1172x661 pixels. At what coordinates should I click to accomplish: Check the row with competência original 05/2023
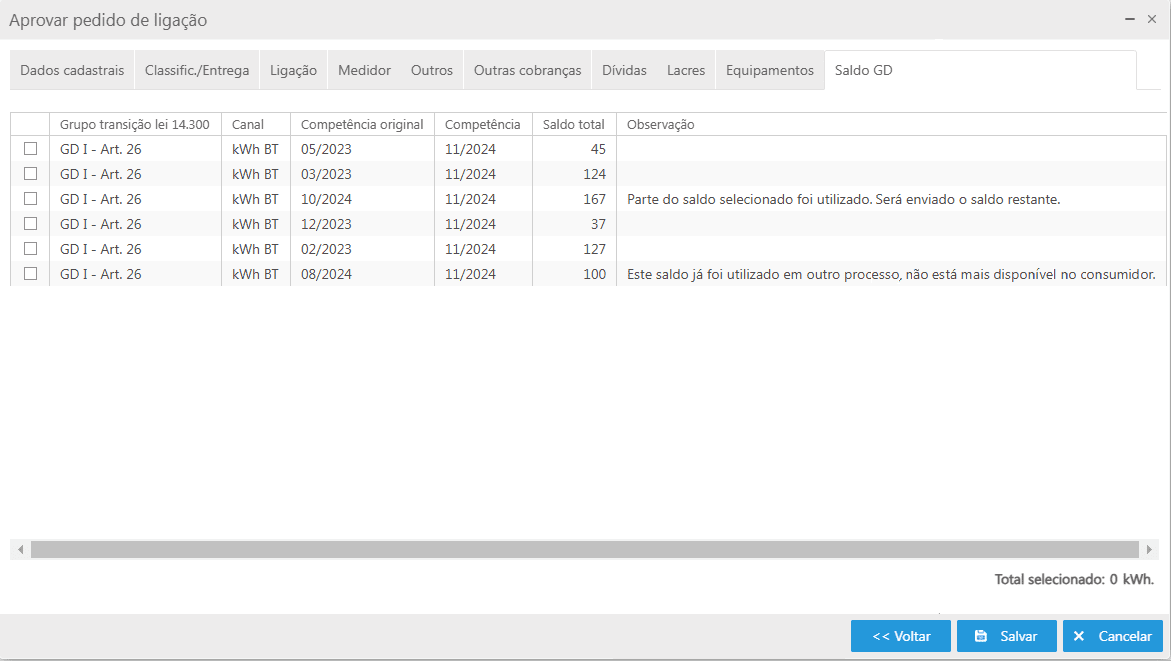point(30,149)
